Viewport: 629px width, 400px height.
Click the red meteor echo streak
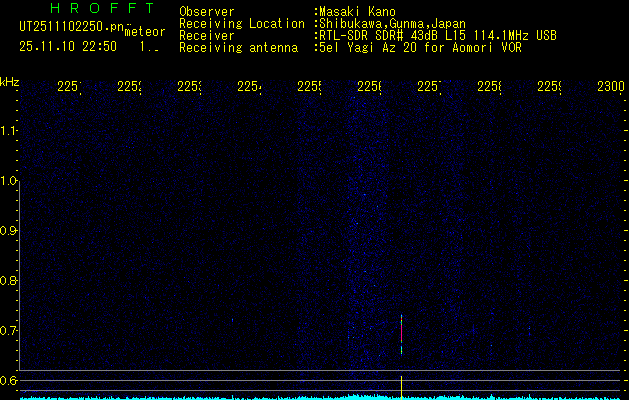pos(401,334)
